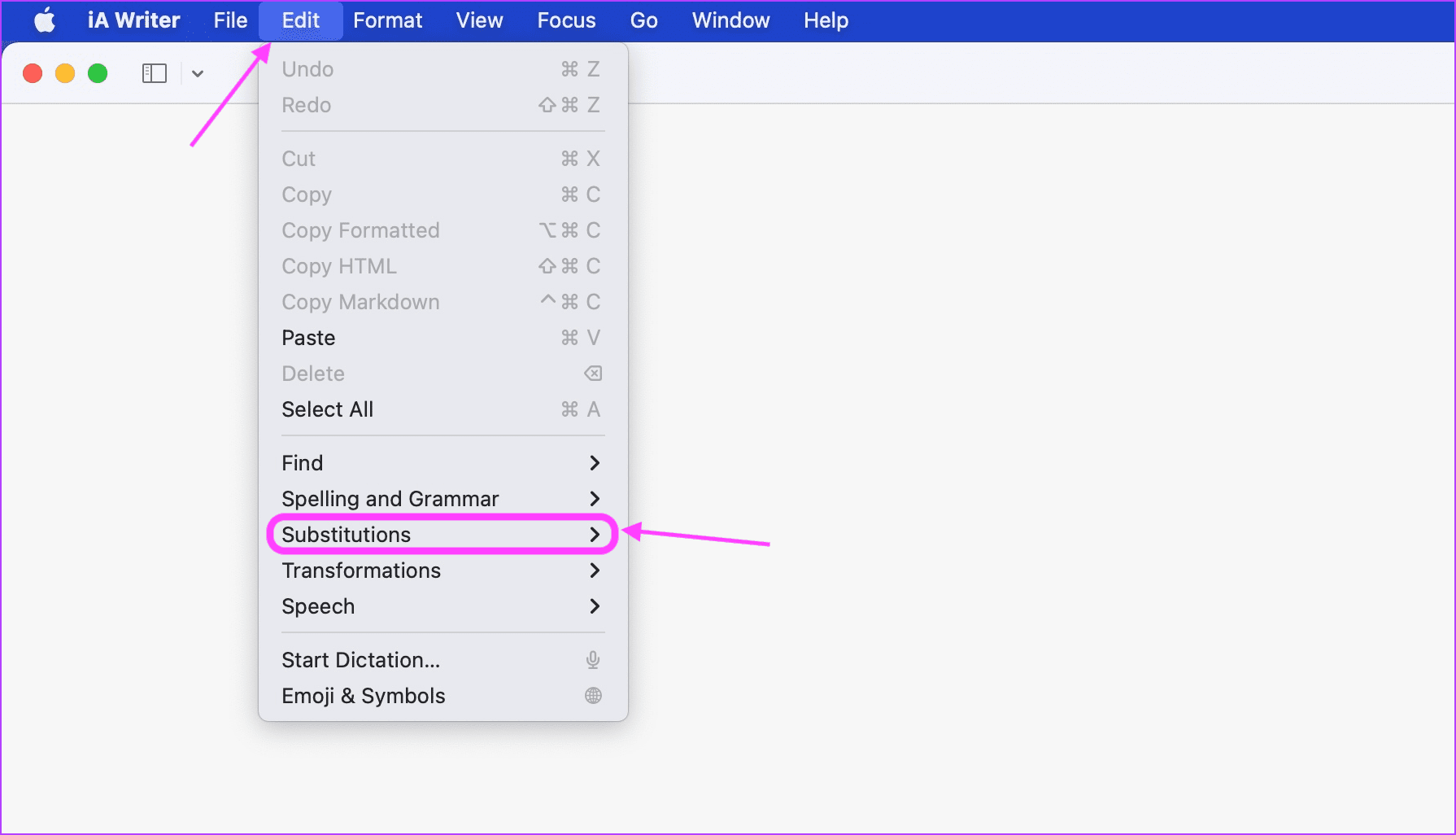Toggle the library sidebar icon
This screenshot has width=1456, height=835.
pyautogui.click(x=155, y=73)
